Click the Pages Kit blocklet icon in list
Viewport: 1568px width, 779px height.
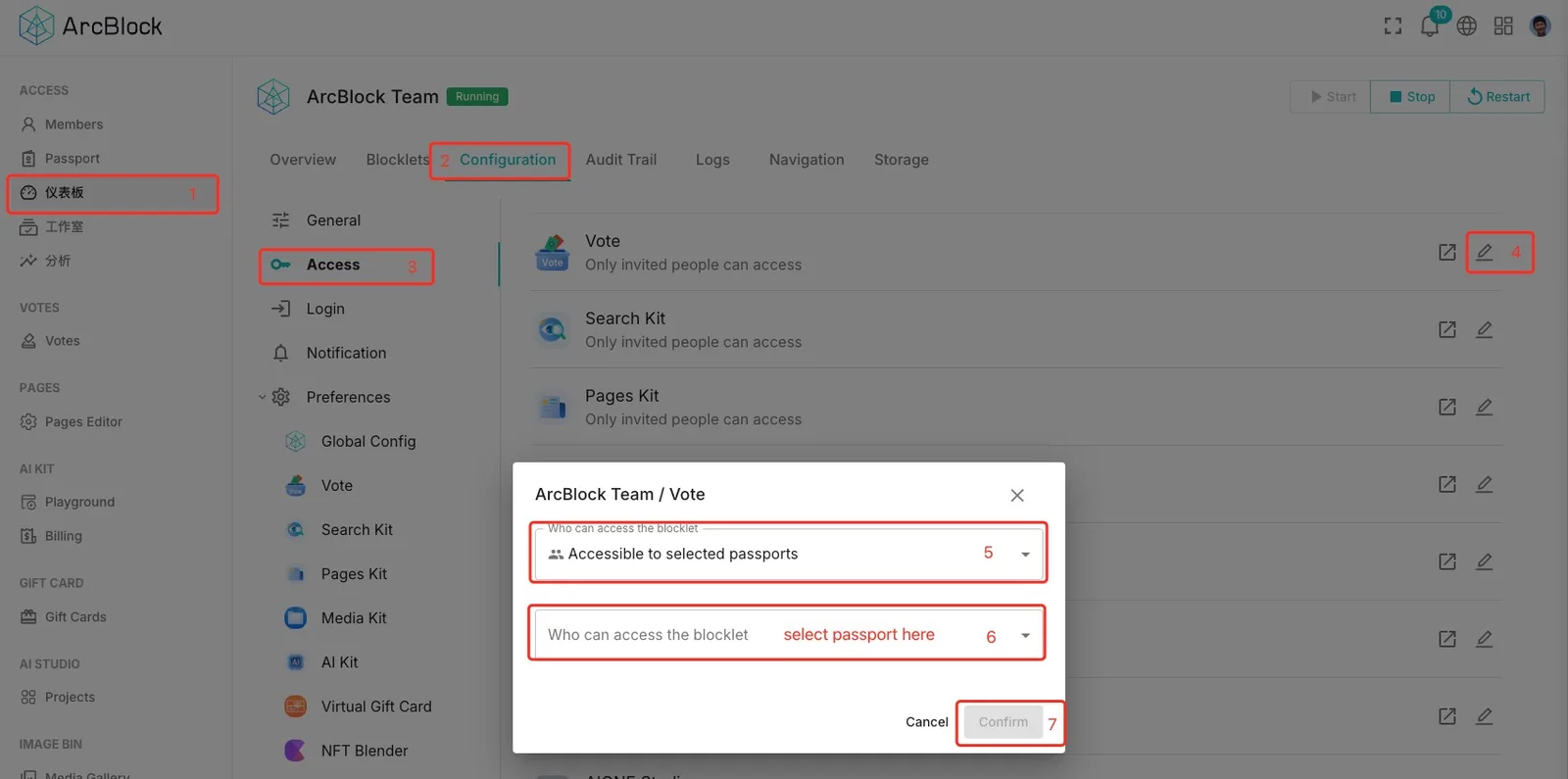pyautogui.click(x=553, y=407)
